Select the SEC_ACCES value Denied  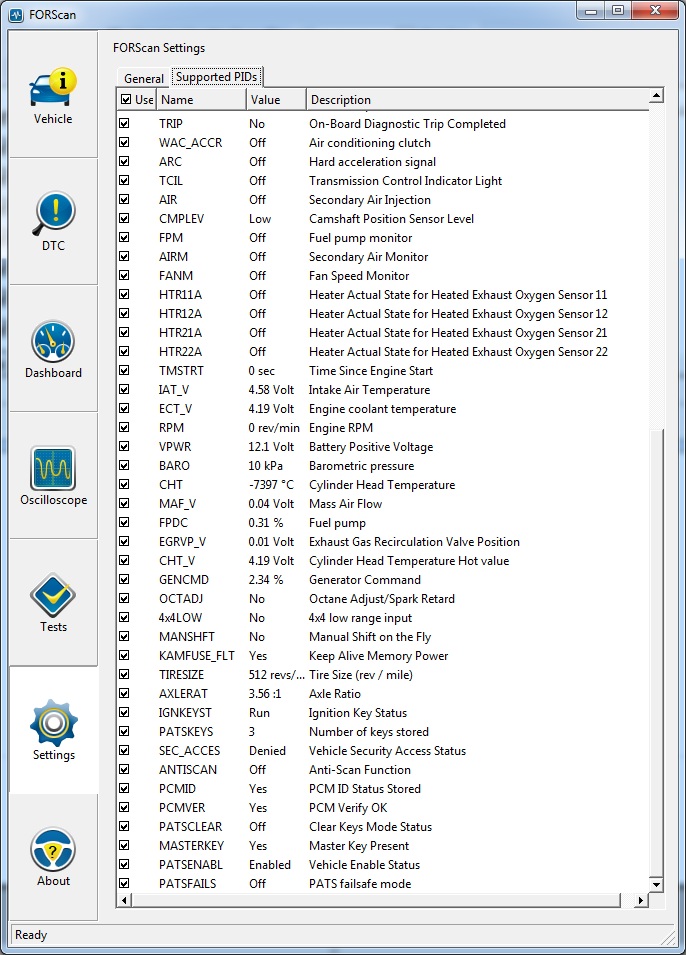(267, 750)
